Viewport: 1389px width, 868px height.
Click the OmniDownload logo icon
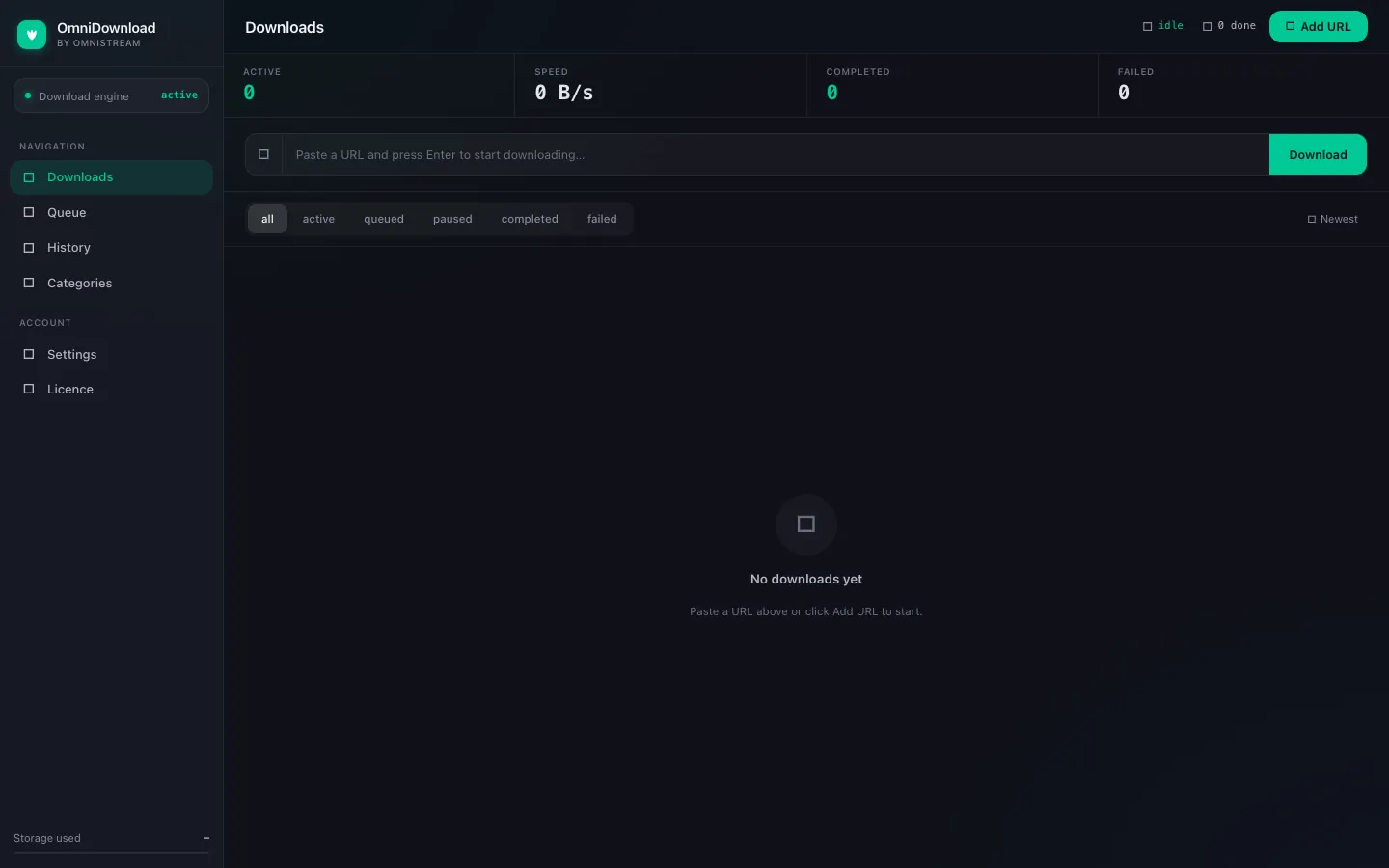(x=32, y=35)
